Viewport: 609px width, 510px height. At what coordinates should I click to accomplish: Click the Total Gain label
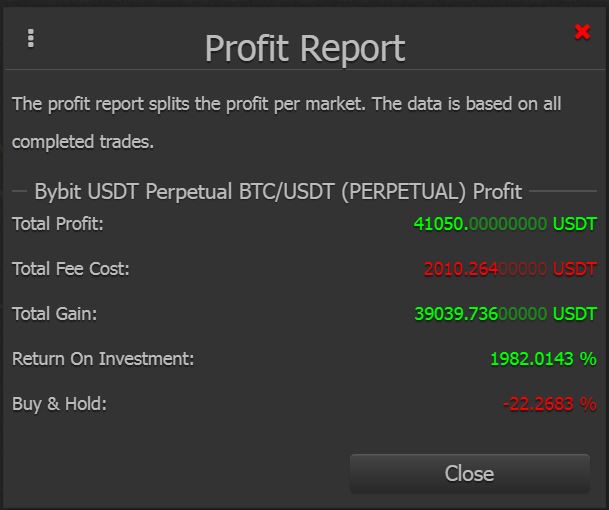pyautogui.click(x=54, y=314)
